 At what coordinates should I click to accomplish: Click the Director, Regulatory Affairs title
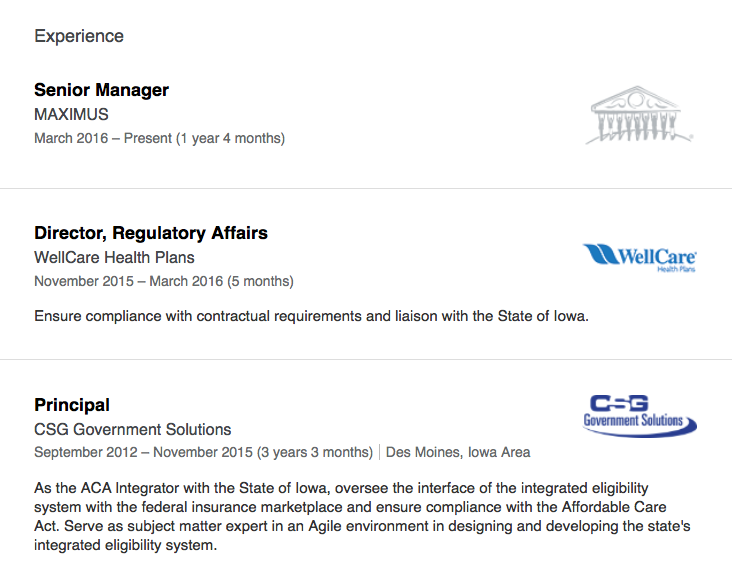click(151, 233)
